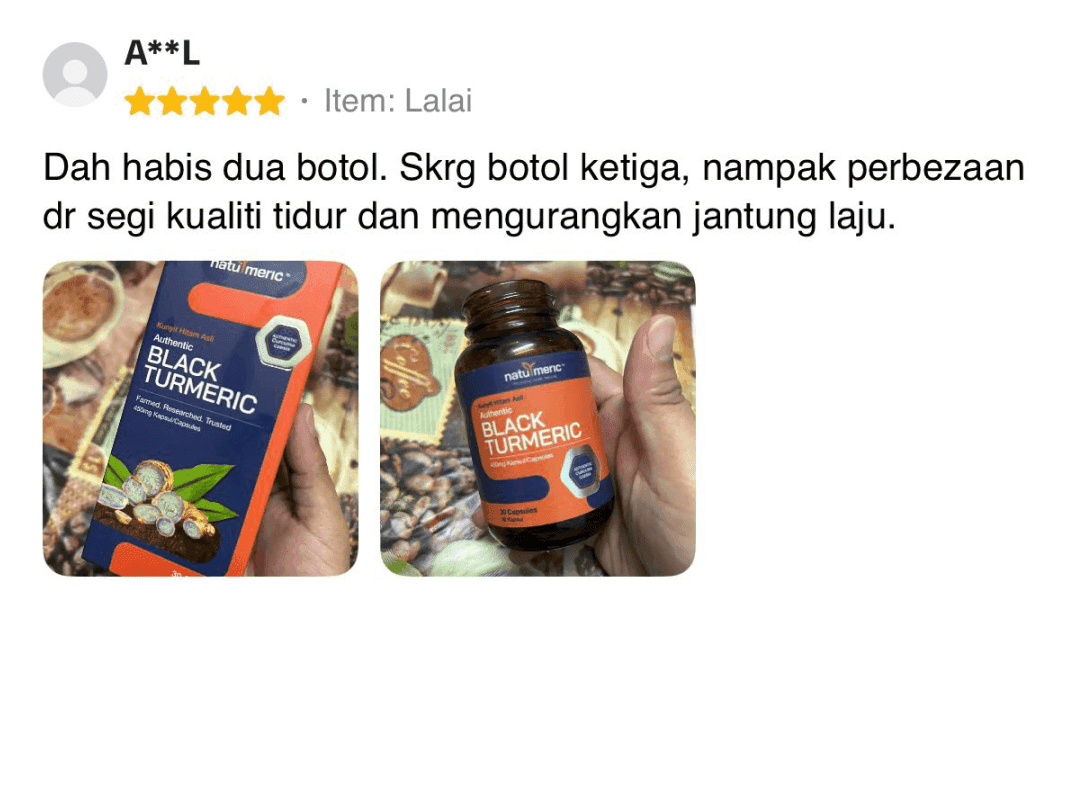Viewport: 1084px width, 810px height.
Task: Click the fifth rating star
Action: (x=270, y=102)
